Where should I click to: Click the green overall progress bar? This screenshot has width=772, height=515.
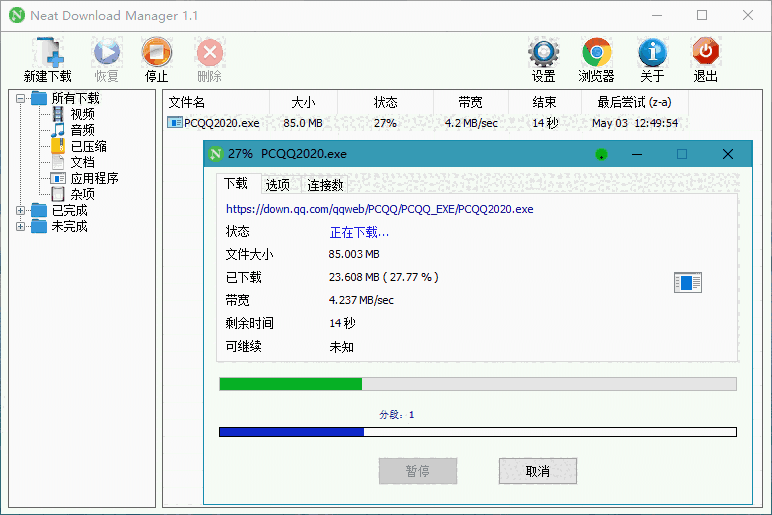[478, 384]
